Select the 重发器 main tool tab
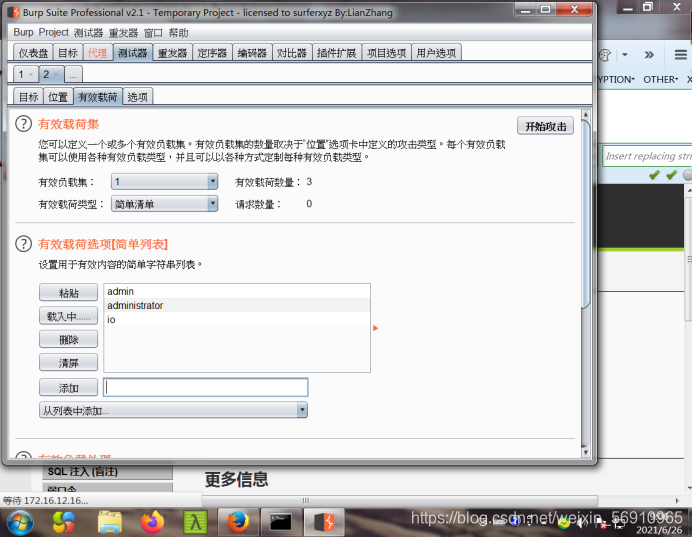 pyautogui.click(x=172, y=53)
